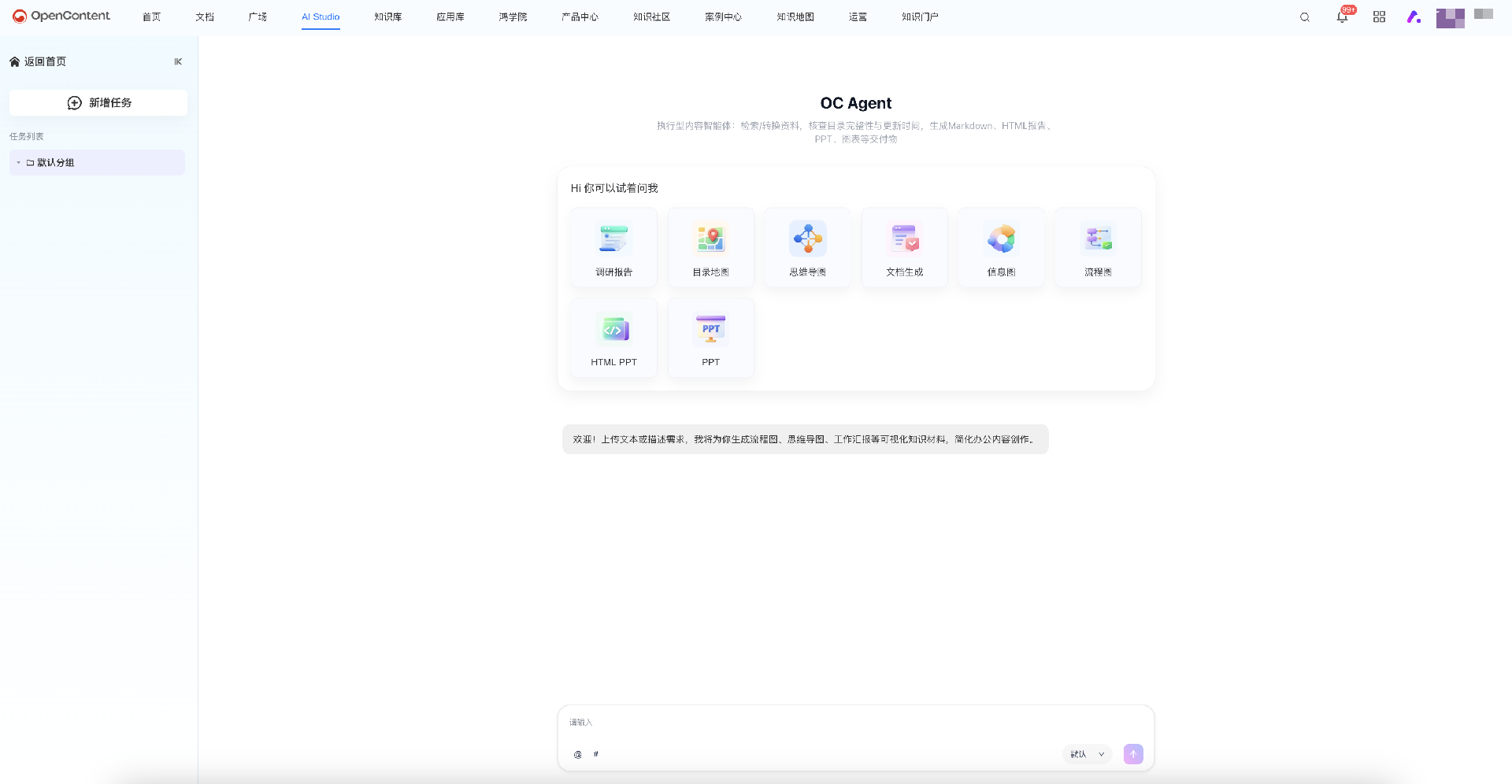Screen dimensions: 1512x784
Task: Switch to the 应用库 nav tab
Action: (450, 17)
